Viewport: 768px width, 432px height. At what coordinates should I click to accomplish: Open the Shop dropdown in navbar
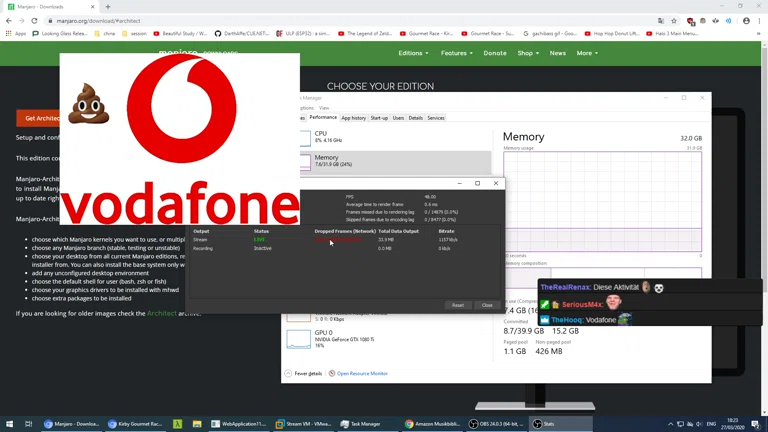(528, 53)
